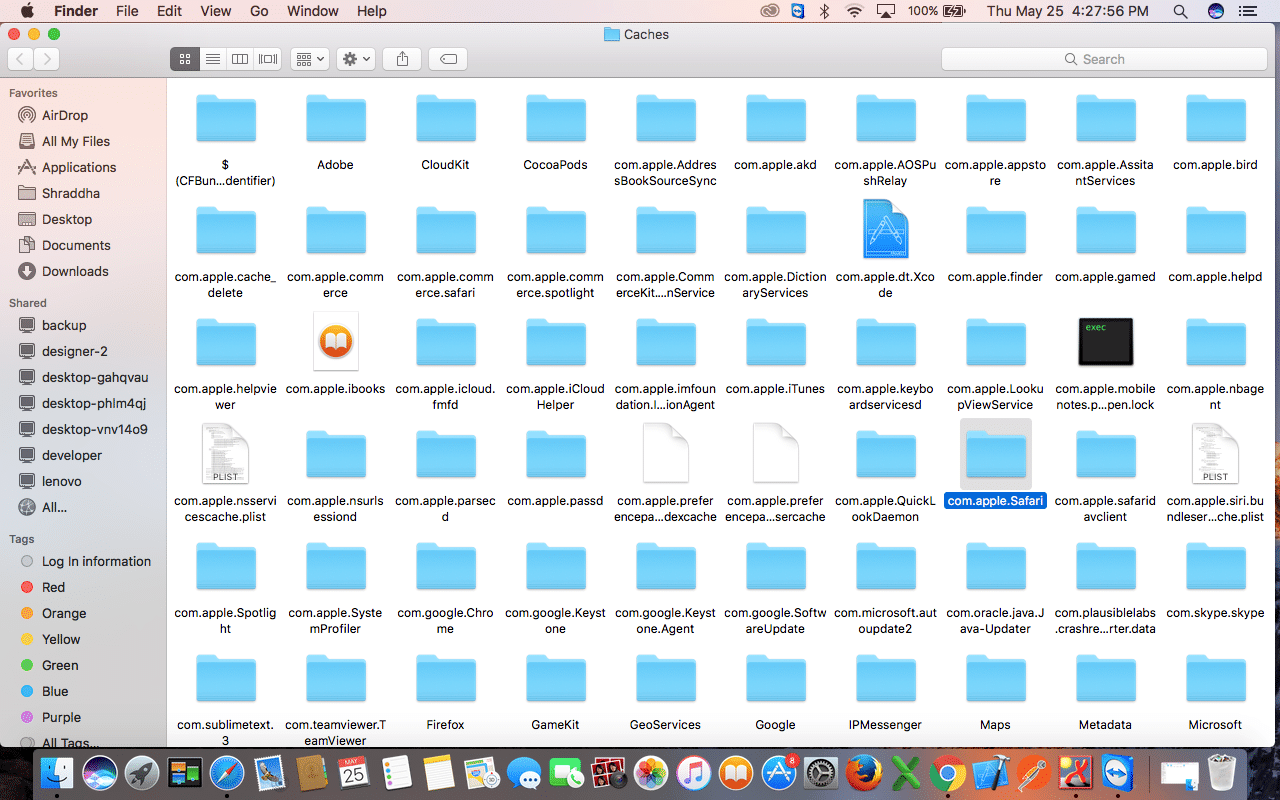Filter by the Red tag

(53, 587)
